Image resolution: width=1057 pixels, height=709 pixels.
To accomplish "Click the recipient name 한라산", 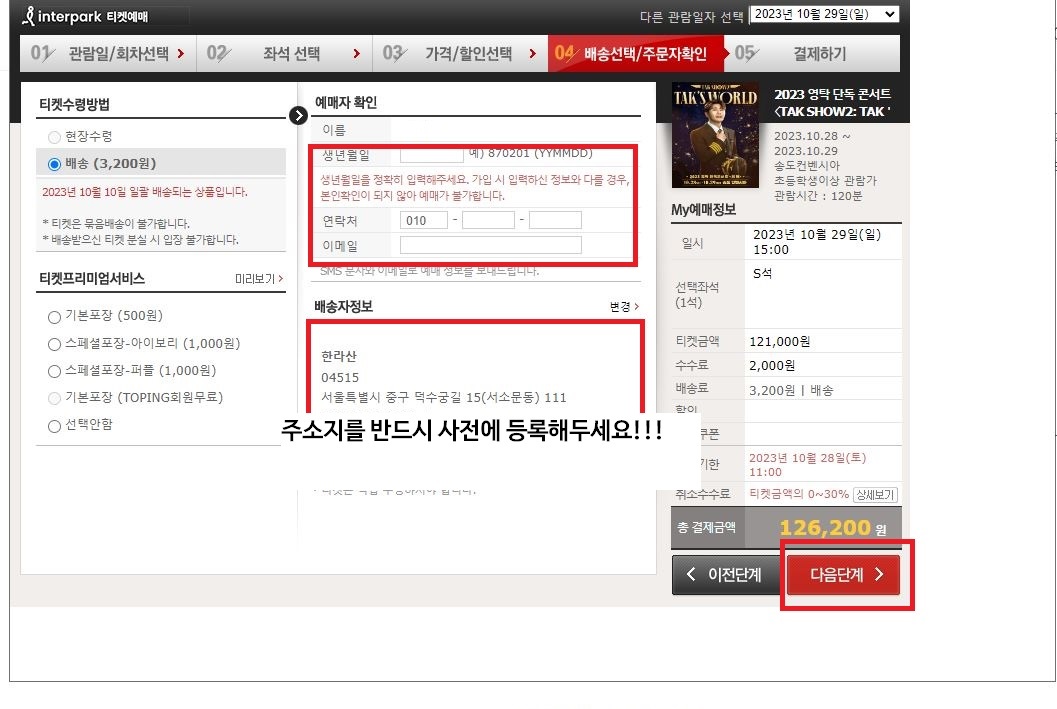I will [x=338, y=356].
